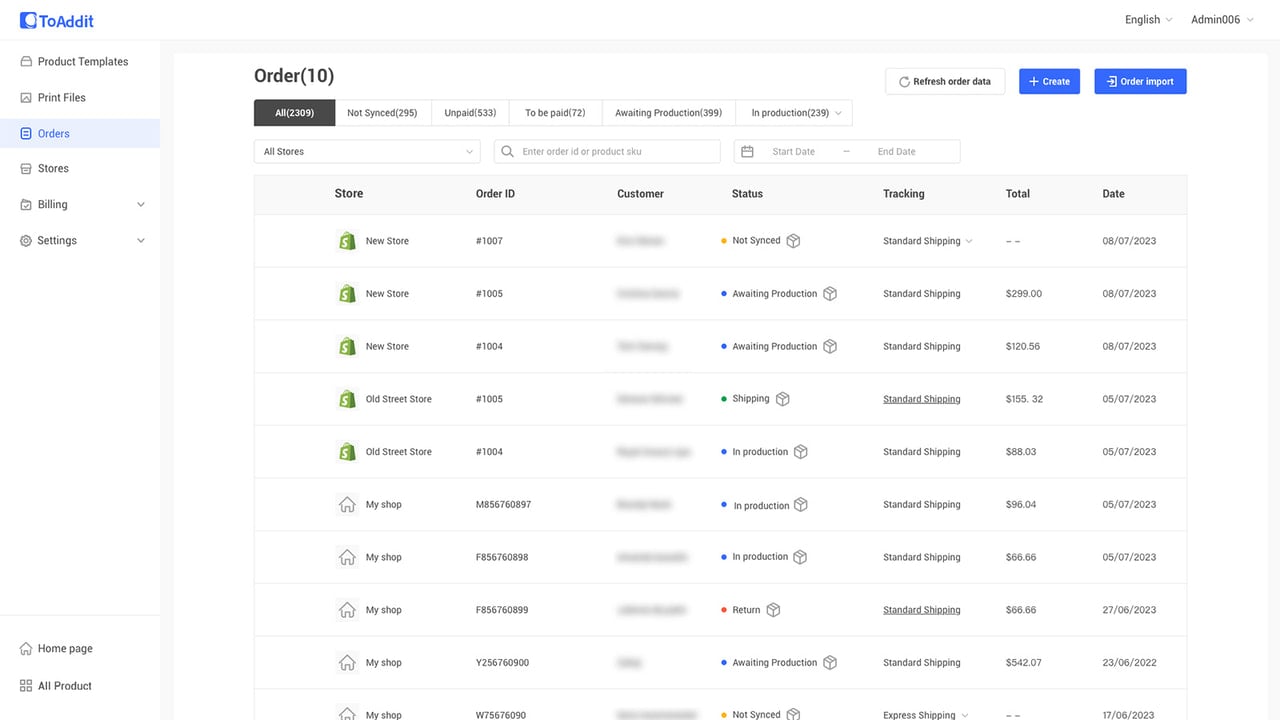Click Shopify icon for New Store order #1005
The height and width of the screenshot is (720, 1280).
347,294
